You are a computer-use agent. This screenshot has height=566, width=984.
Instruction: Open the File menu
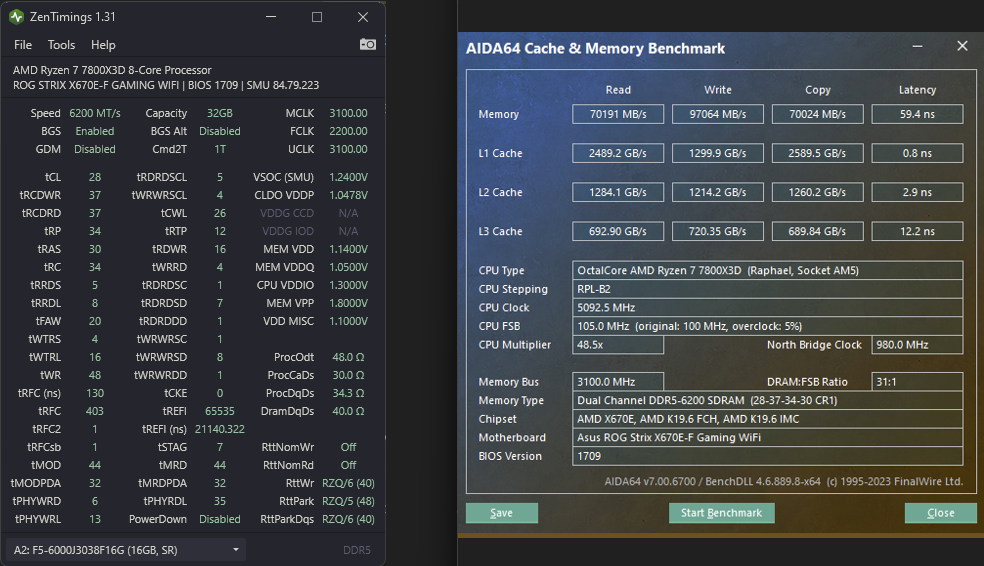pyautogui.click(x=23, y=45)
